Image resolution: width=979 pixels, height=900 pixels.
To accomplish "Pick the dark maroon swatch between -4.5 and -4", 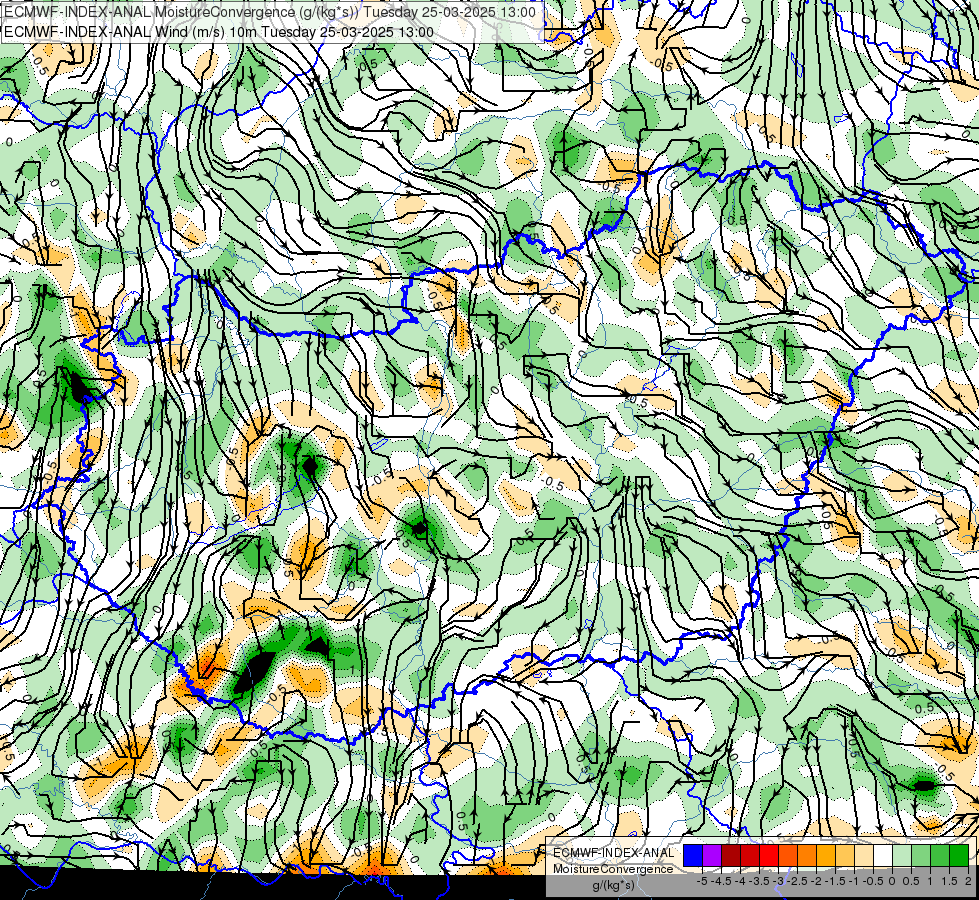I will (x=731, y=855).
